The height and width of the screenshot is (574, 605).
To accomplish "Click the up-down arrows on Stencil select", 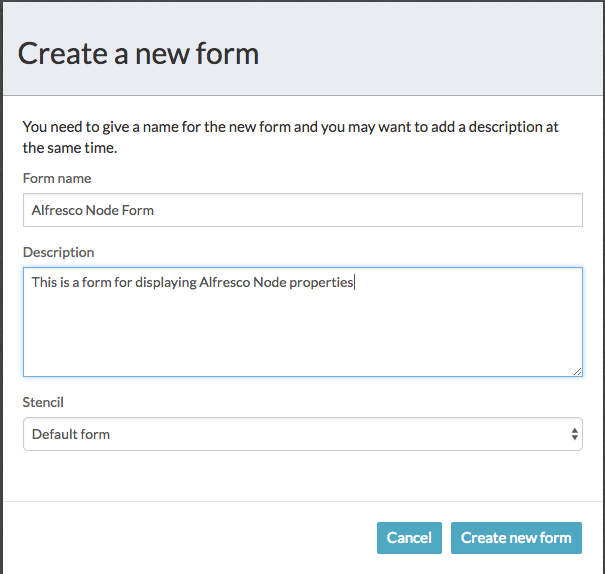I will (x=575, y=434).
